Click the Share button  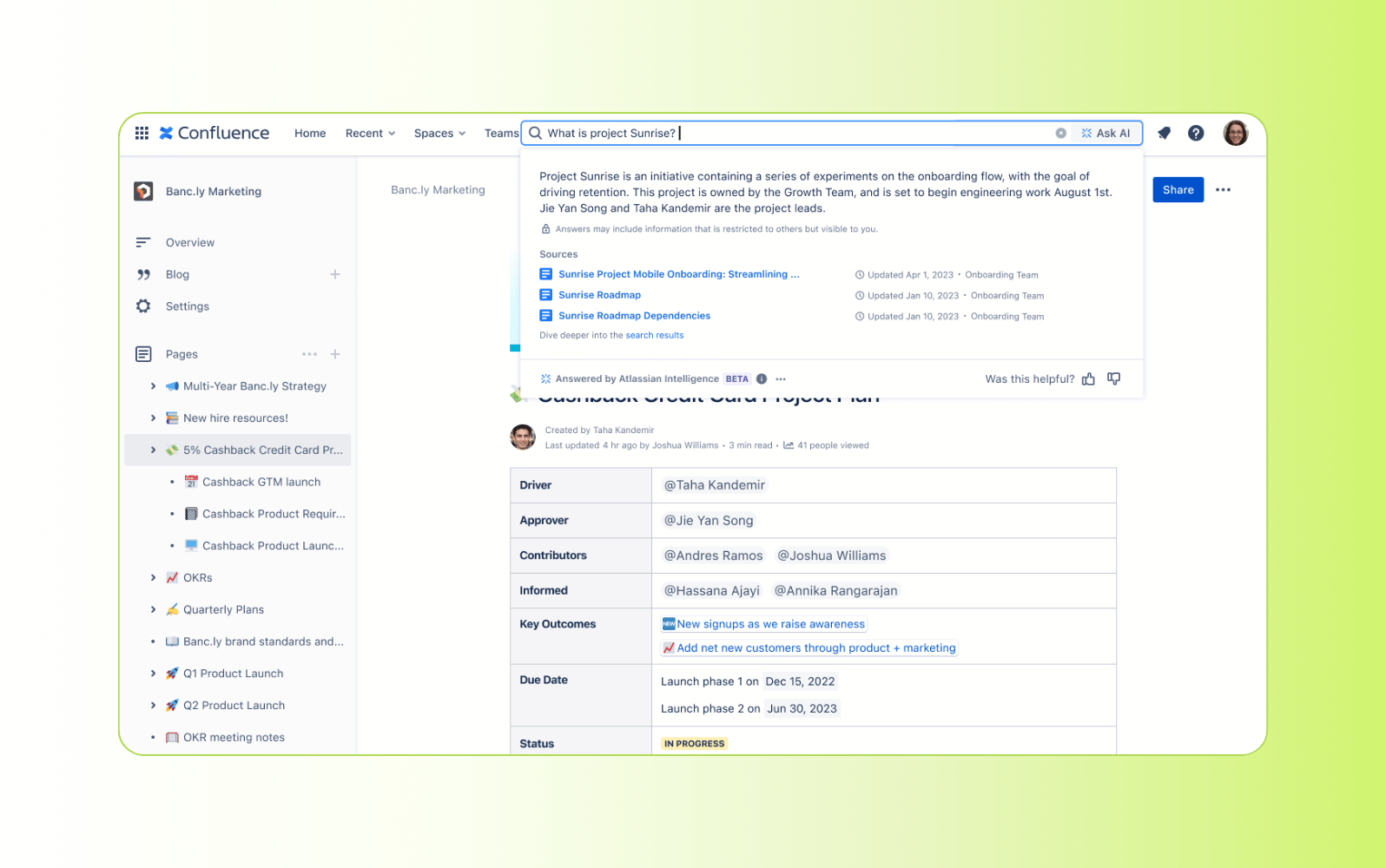coord(1178,190)
